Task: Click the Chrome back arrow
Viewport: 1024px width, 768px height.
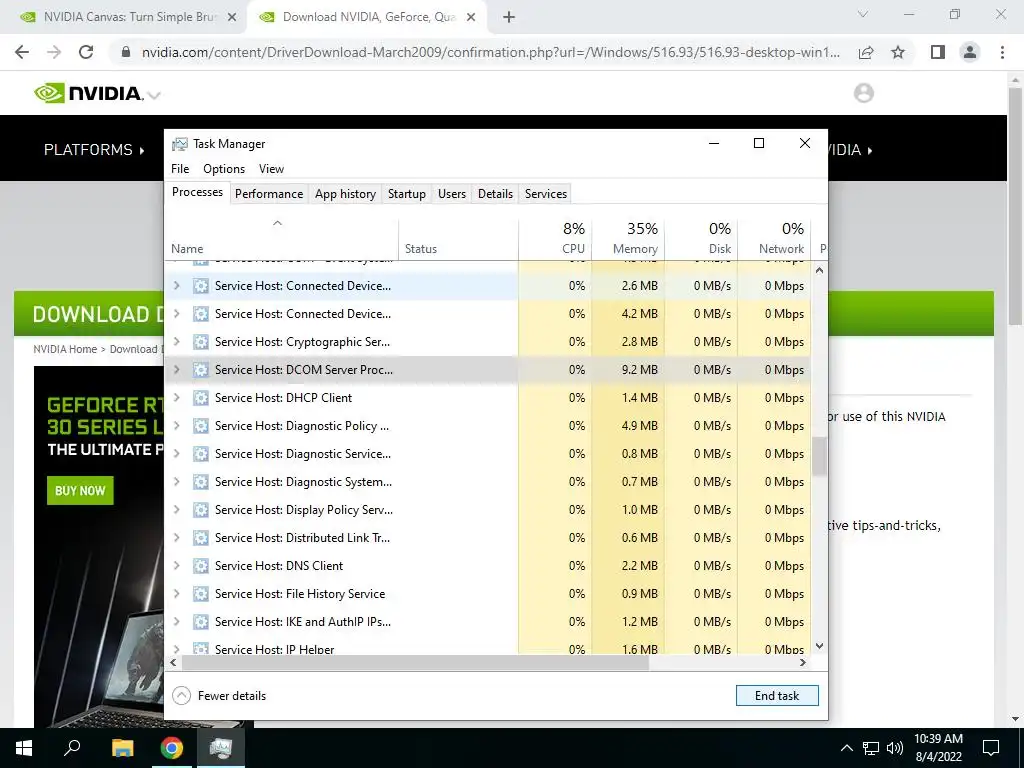Action: (x=22, y=52)
